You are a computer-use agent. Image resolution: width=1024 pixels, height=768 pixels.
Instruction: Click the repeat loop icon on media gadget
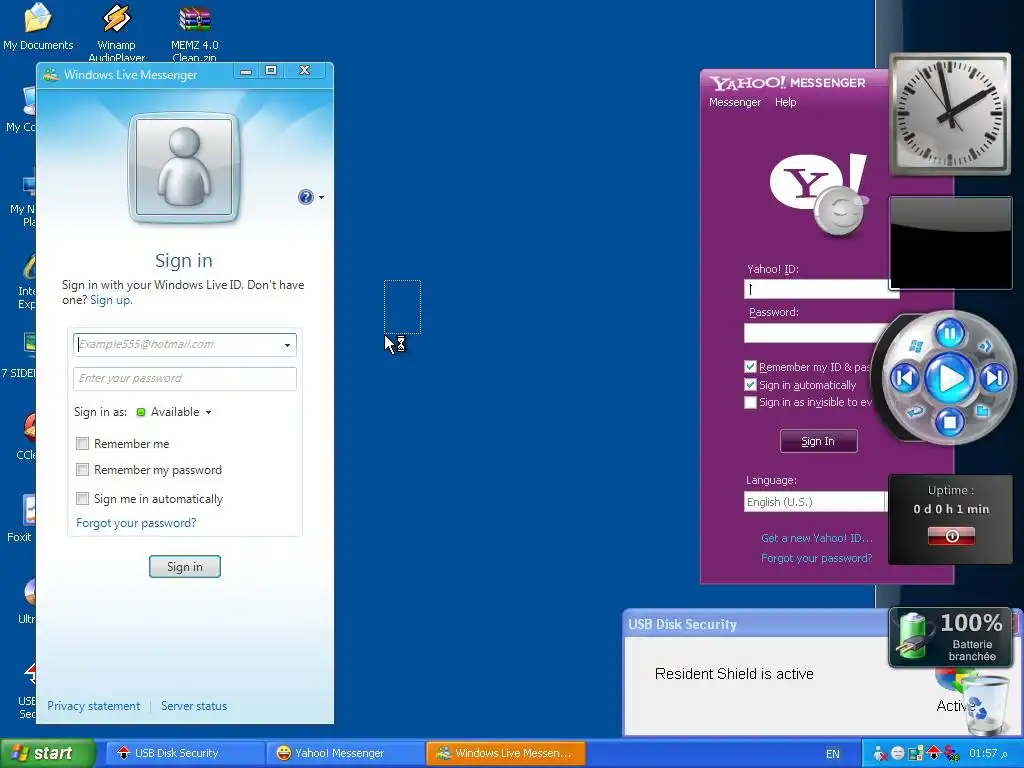click(916, 411)
